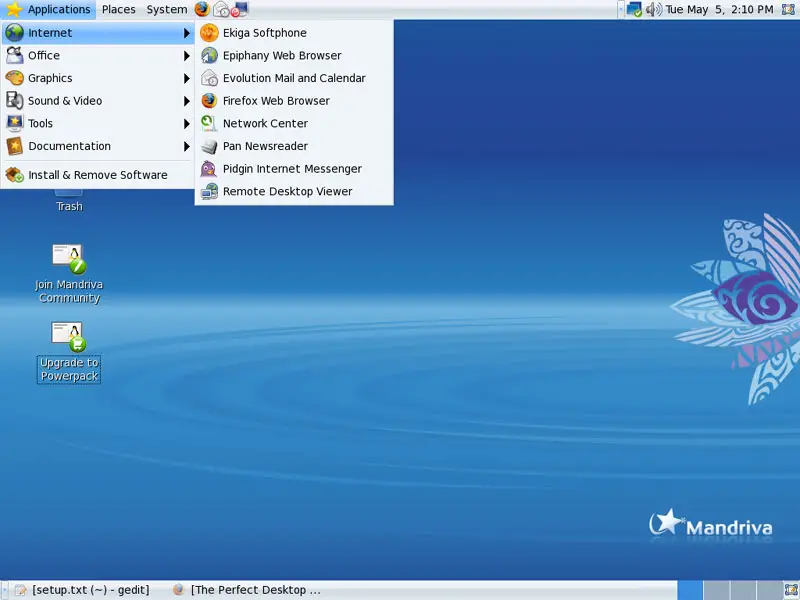The height and width of the screenshot is (600, 800).
Task: Launch Pan Newsreader
Action: tap(294, 146)
